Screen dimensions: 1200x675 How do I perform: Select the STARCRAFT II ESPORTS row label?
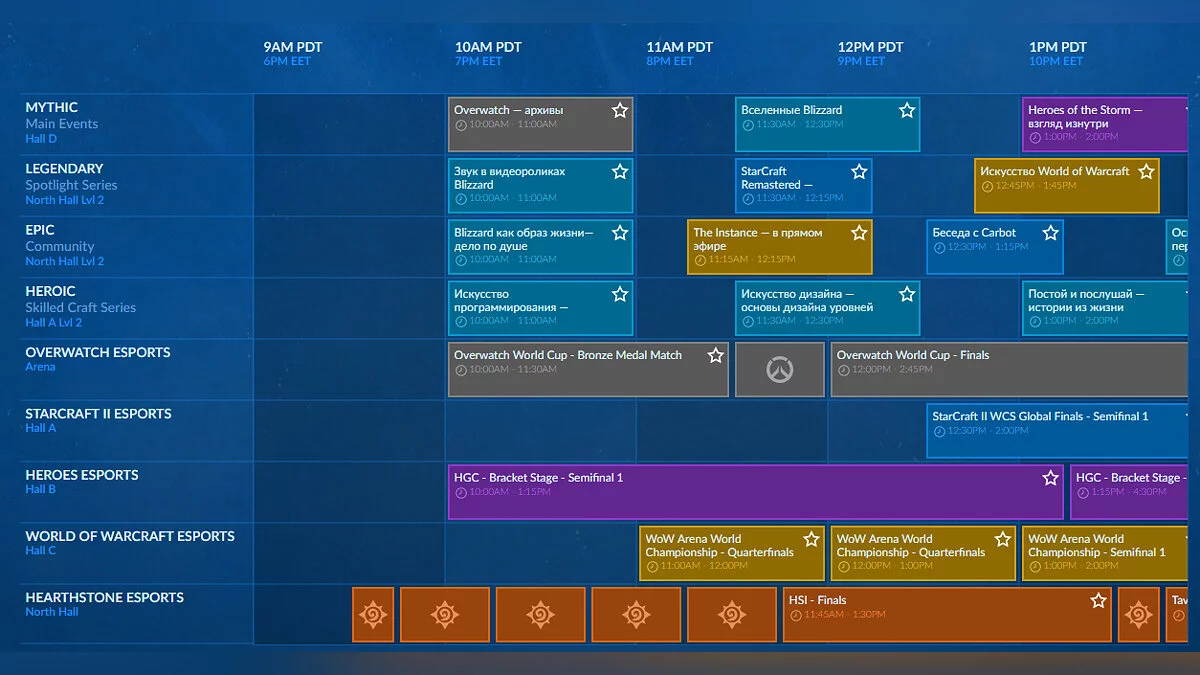click(x=98, y=414)
